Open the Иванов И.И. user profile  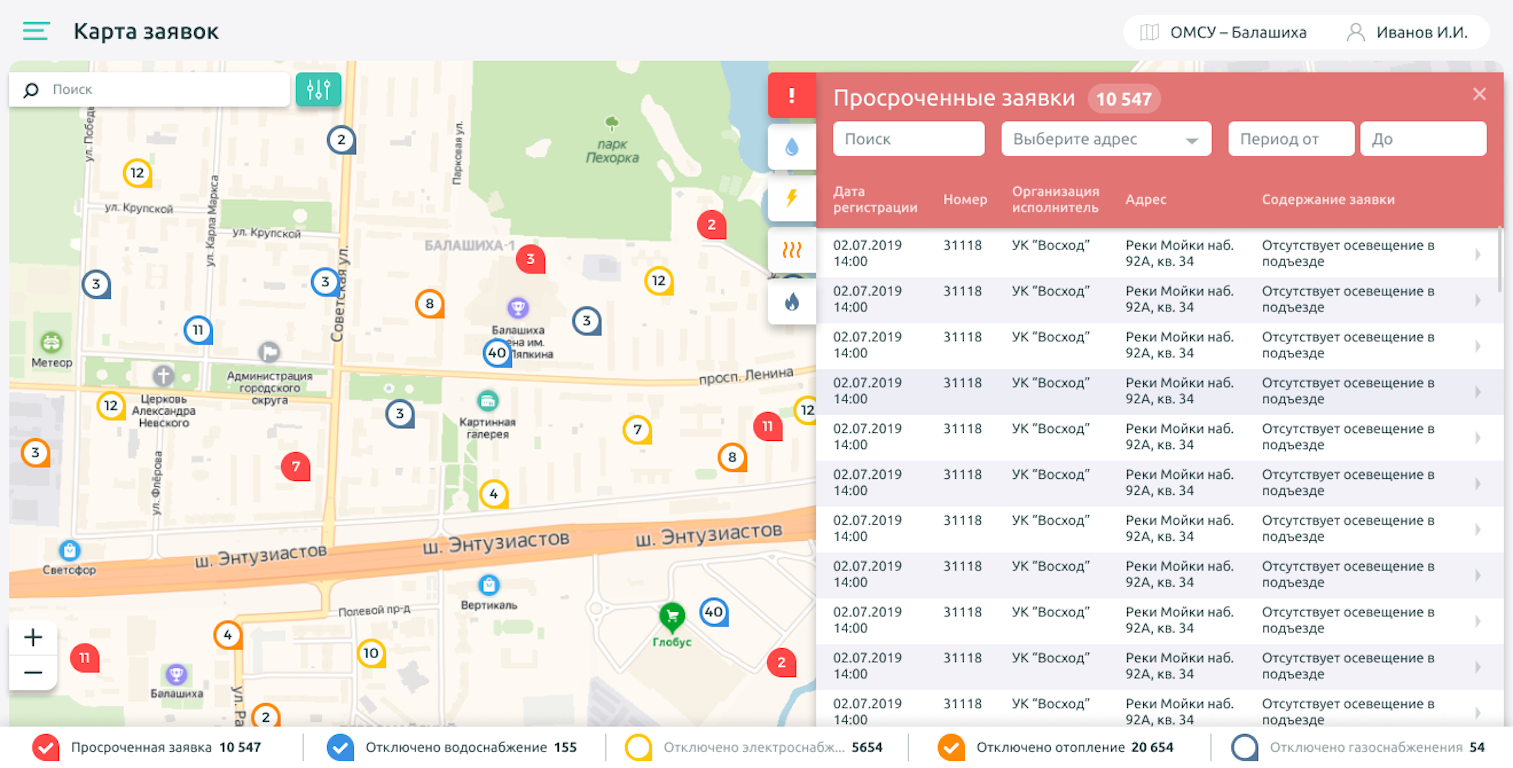click(1408, 32)
